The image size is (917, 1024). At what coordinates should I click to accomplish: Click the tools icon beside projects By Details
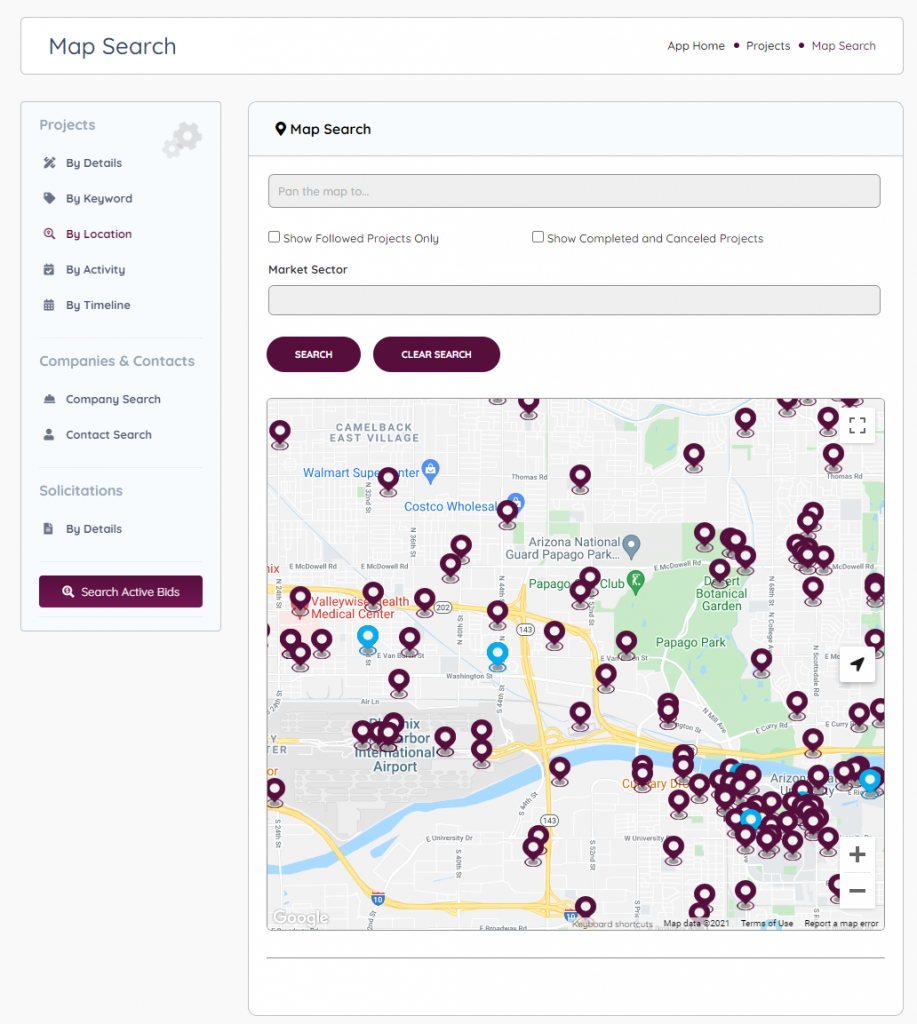point(49,163)
